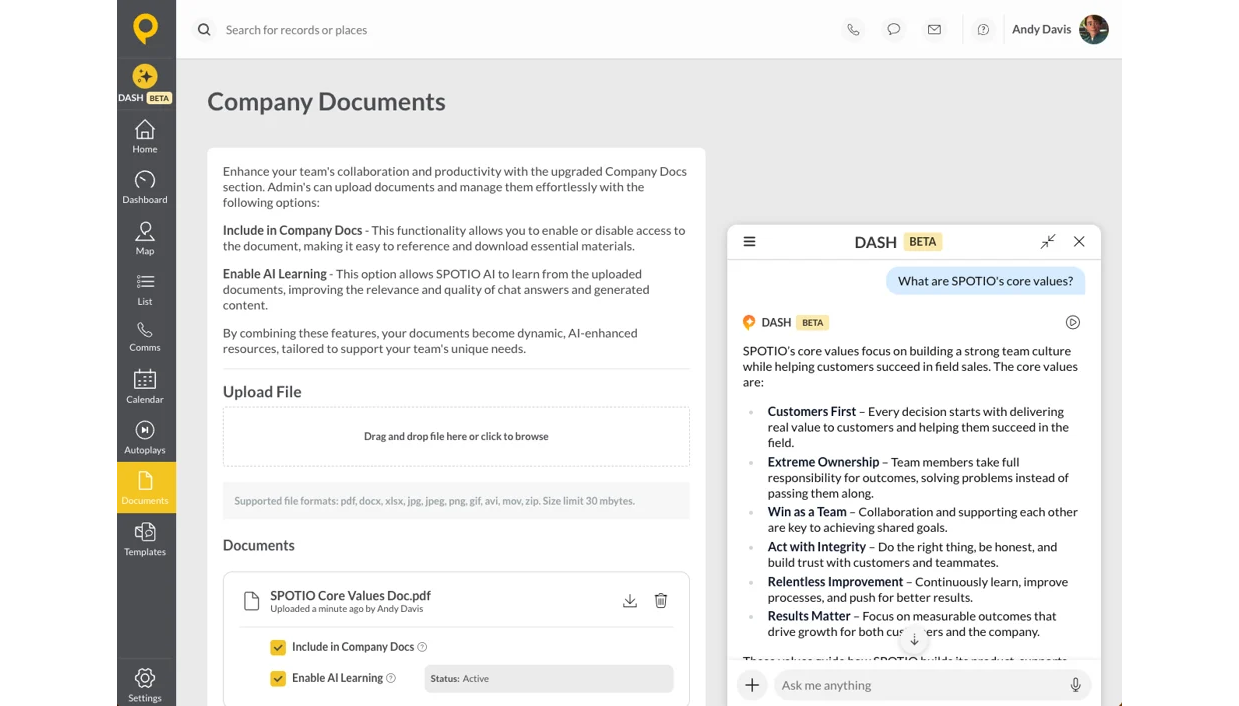Click microphone in Ask me anything
The image size is (1239, 706).
pyautogui.click(x=1075, y=685)
